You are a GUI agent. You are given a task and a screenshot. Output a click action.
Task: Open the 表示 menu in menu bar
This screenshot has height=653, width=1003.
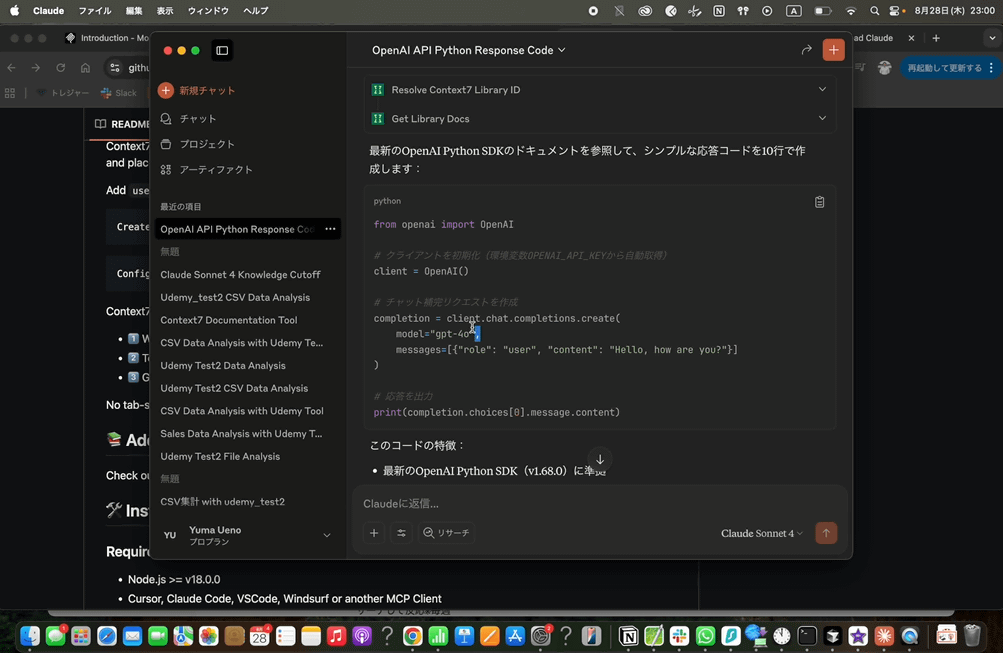click(165, 10)
